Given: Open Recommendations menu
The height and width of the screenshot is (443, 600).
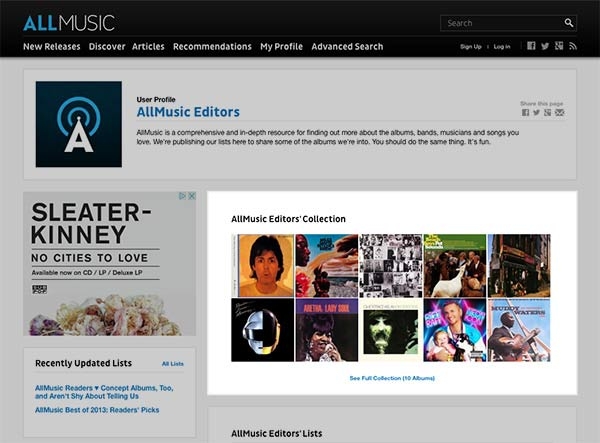Looking at the screenshot, I should (212, 47).
